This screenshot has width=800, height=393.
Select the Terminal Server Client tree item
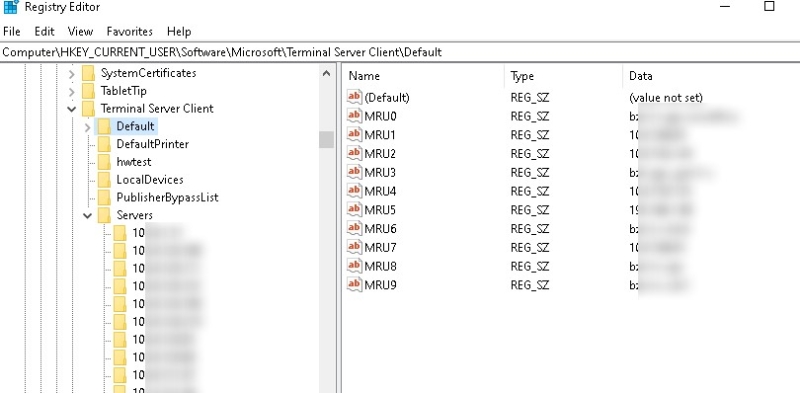point(157,109)
